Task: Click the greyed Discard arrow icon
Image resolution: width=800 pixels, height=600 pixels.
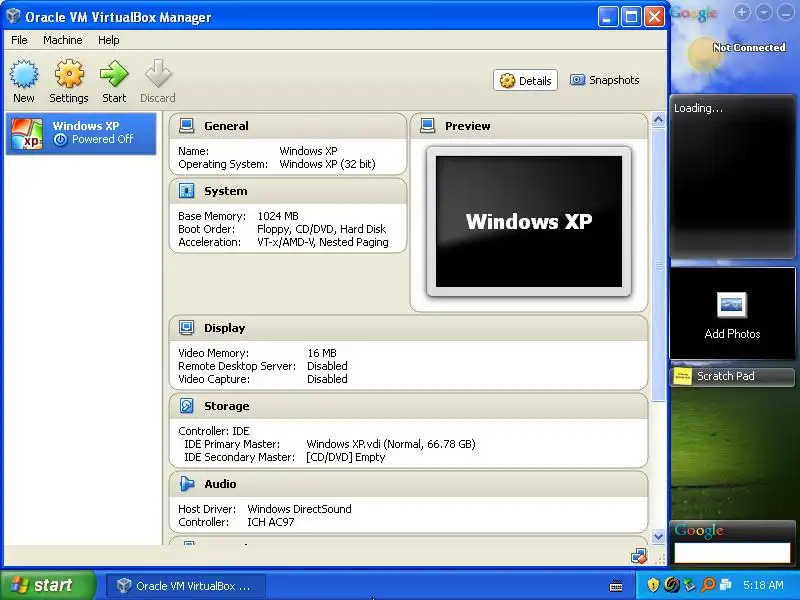Action: (x=158, y=73)
